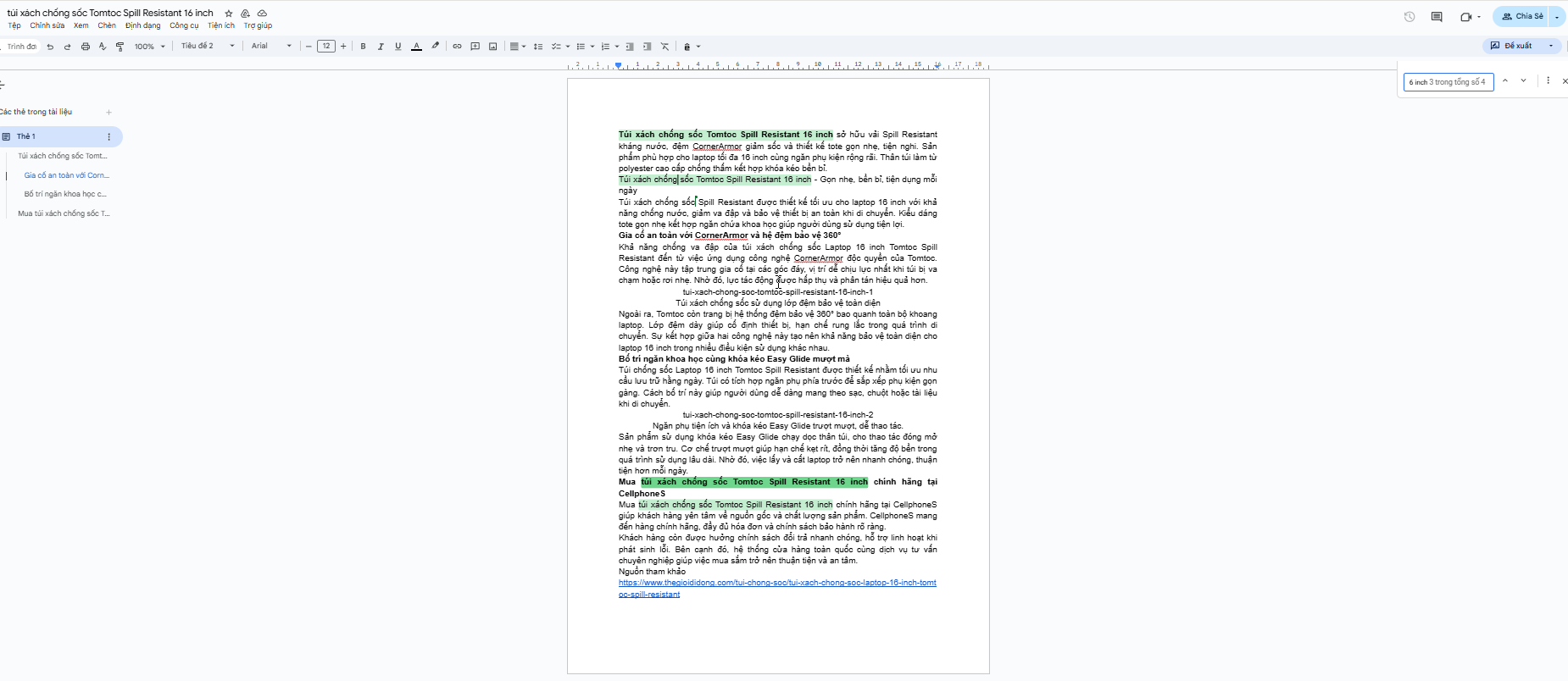Viewport: 1568px width, 681px height.
Task: Open the thegioididong.com reference link
Action: pyautogui.click(x=777, y=589)
